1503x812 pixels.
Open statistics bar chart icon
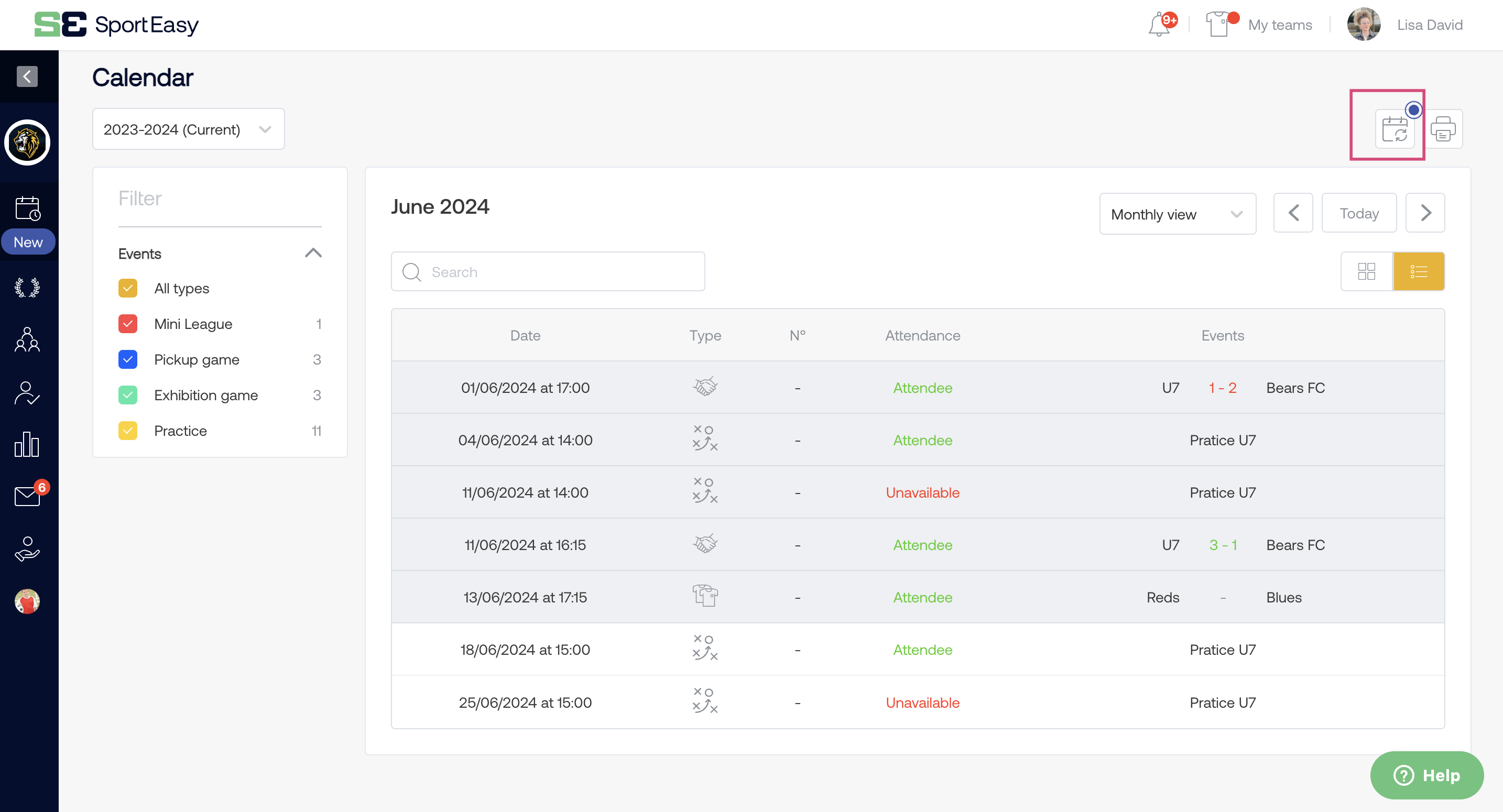[x=27, y=444]
